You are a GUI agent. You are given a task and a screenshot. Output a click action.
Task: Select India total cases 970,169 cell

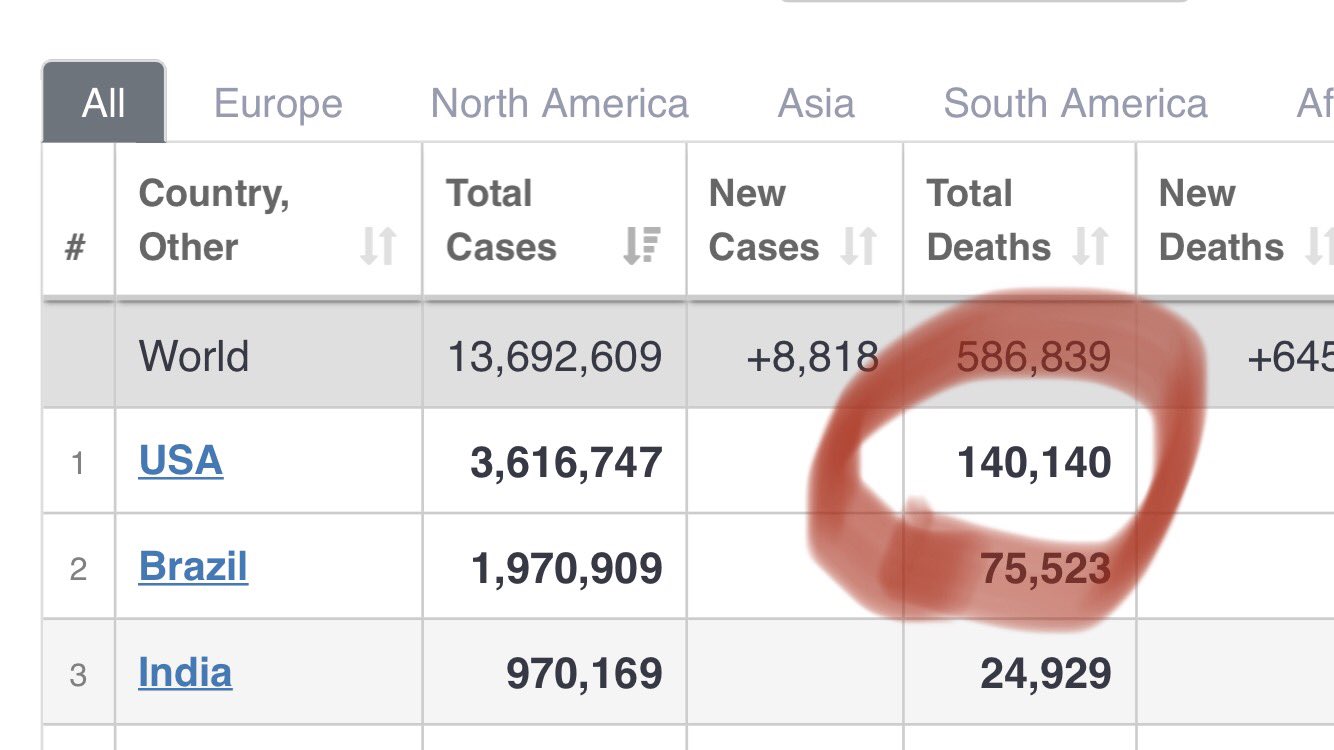(x=555, y=673)
